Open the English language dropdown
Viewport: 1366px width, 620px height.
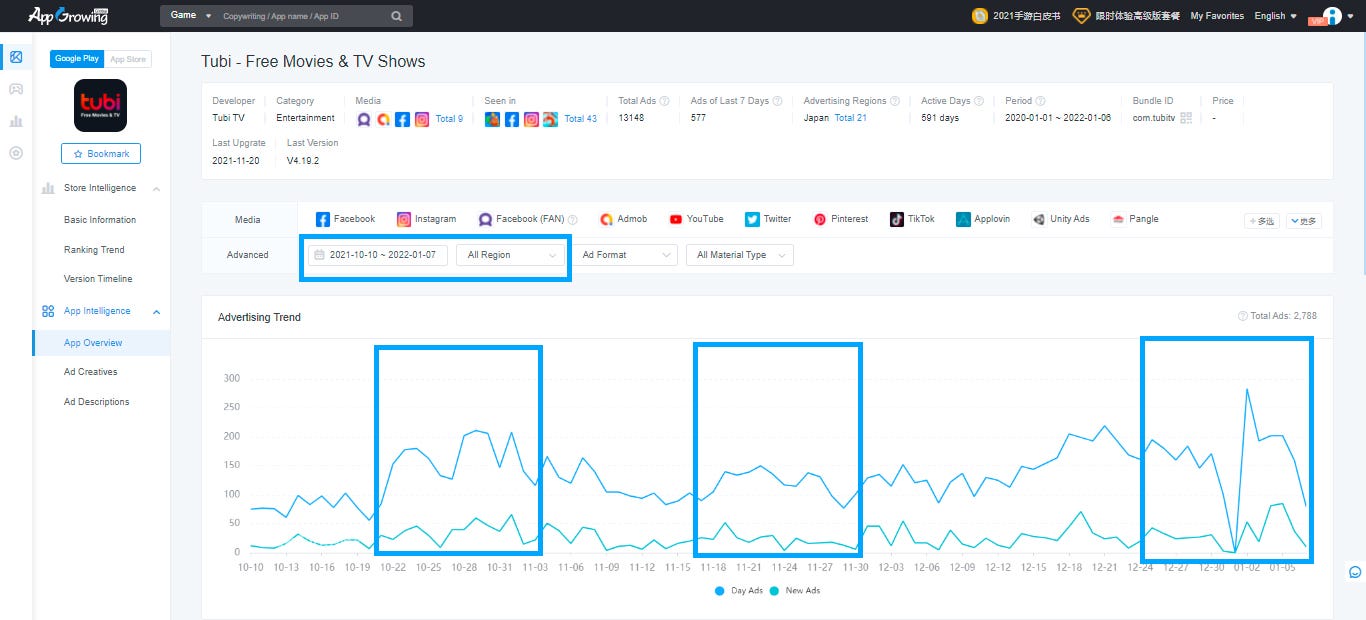pyautogui.click(x=1275, y=16)
